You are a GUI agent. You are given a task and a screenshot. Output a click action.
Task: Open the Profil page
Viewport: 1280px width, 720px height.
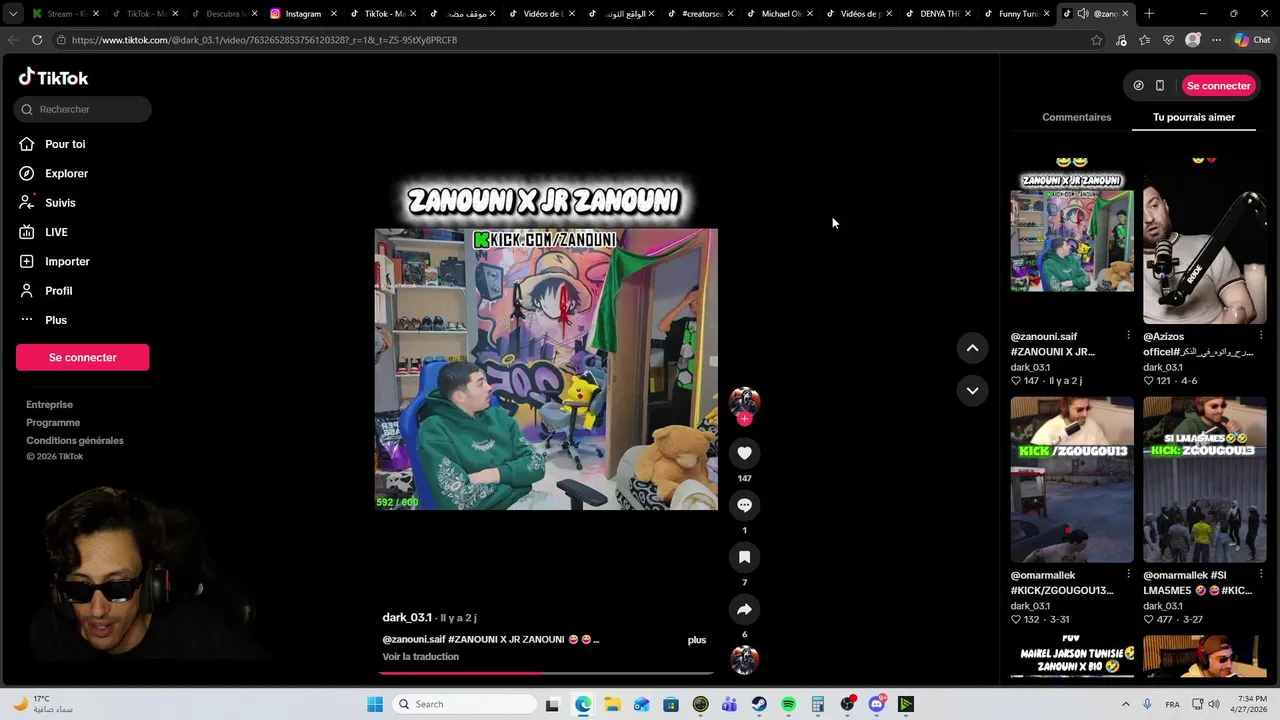pyautogui.click(x=58, y=291)
